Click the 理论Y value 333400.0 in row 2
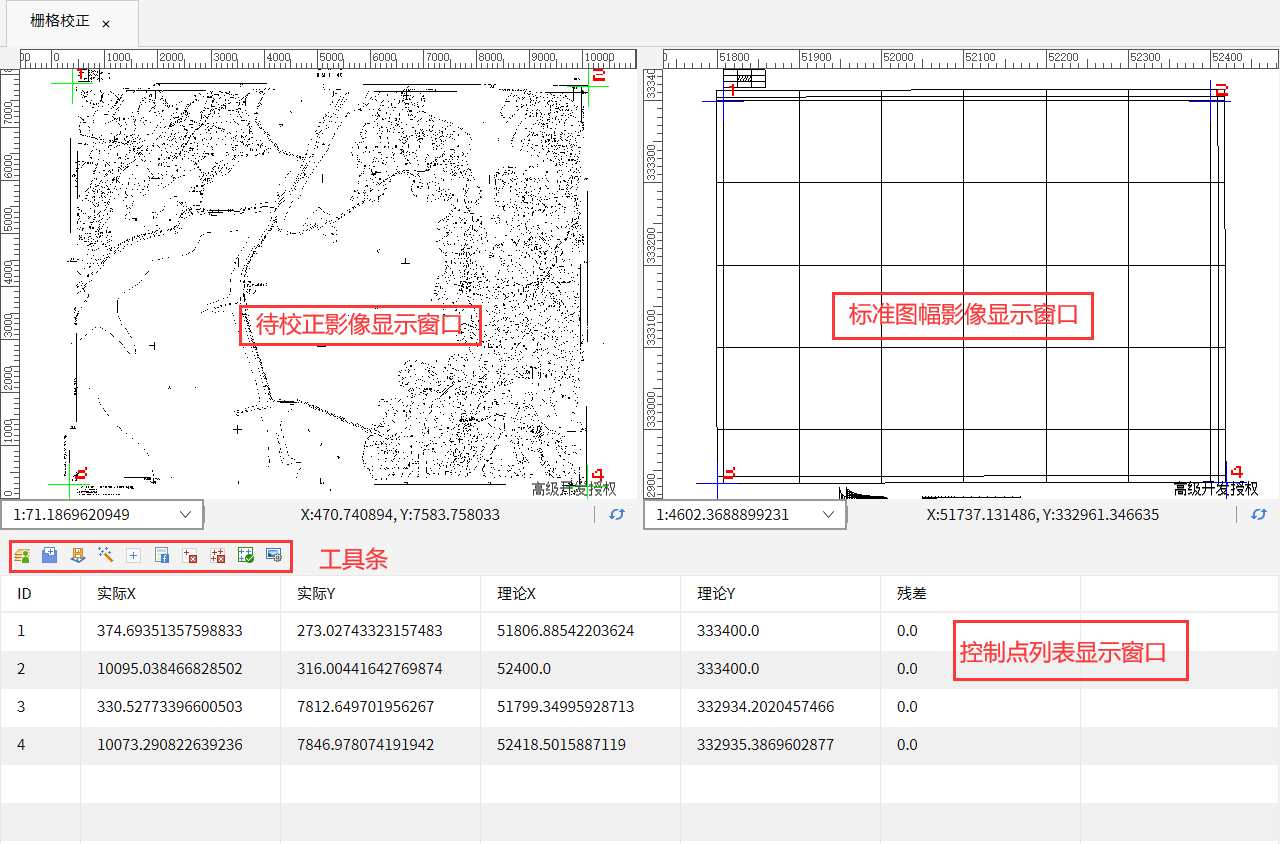 tap(728, 668)
